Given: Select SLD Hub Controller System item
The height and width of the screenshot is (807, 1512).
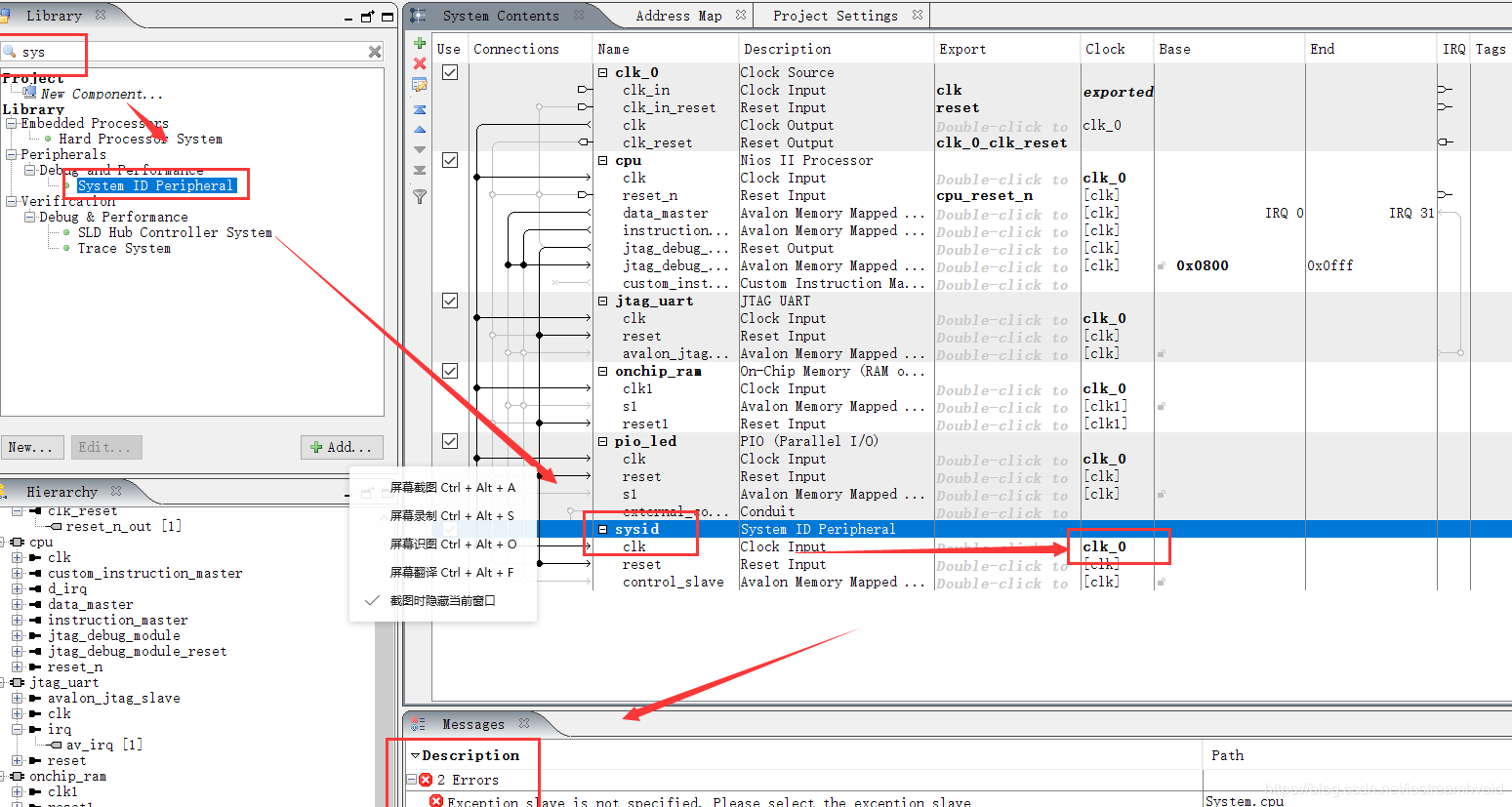Looking at the screenshot, I should point(175,232).
